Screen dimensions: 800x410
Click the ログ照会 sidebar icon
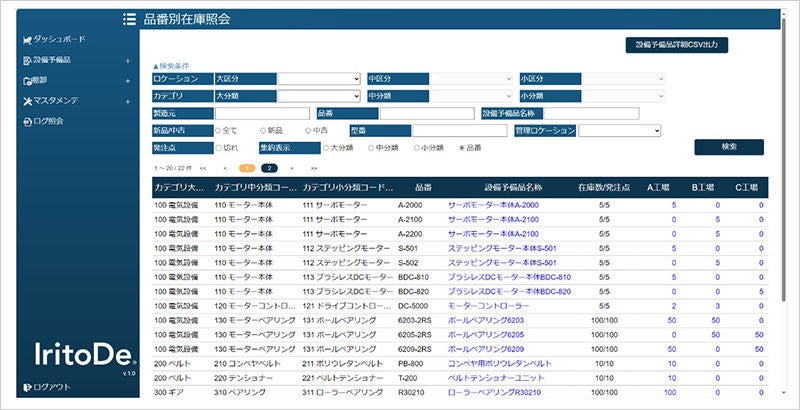tap(26, 121)
